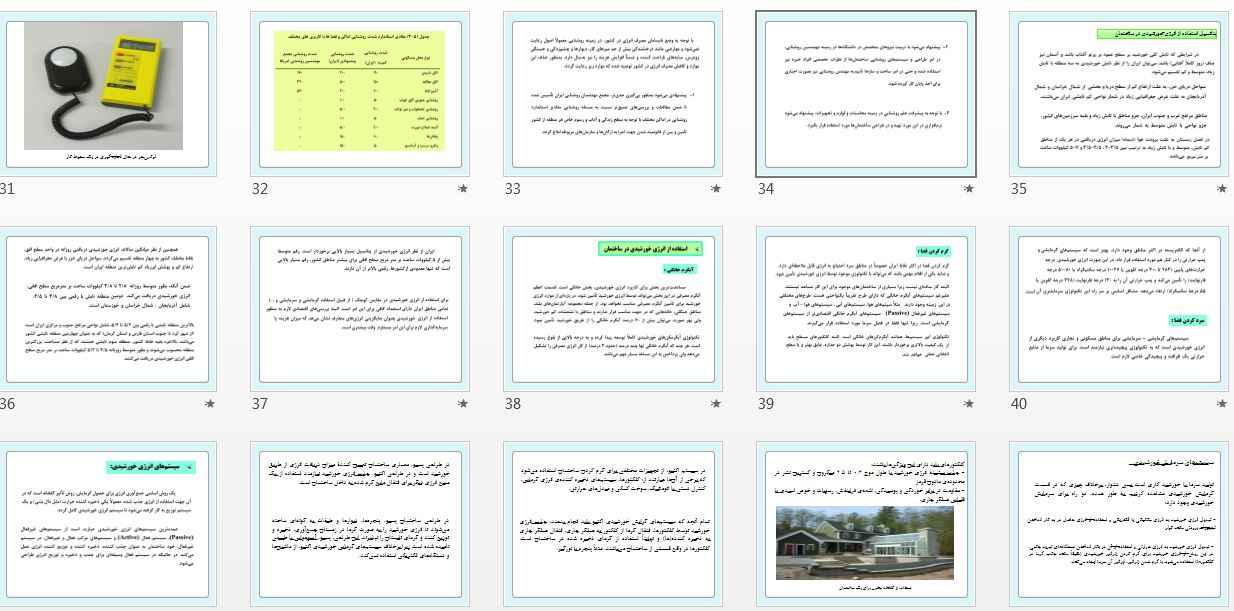Viewport: 1234px width, 611px height.
Task: Select slide 35 with the green heading
Action: [x=1119, y=94]
